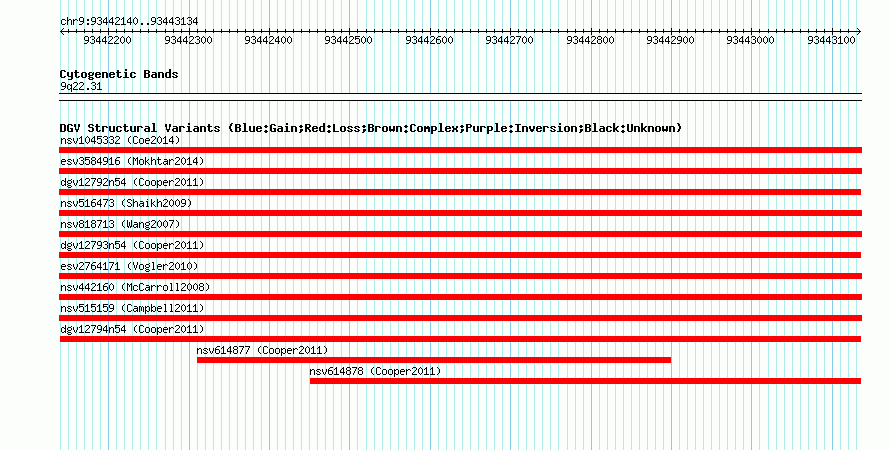
Task: Click the red bar under nsv818713
Action: [460, 234]
